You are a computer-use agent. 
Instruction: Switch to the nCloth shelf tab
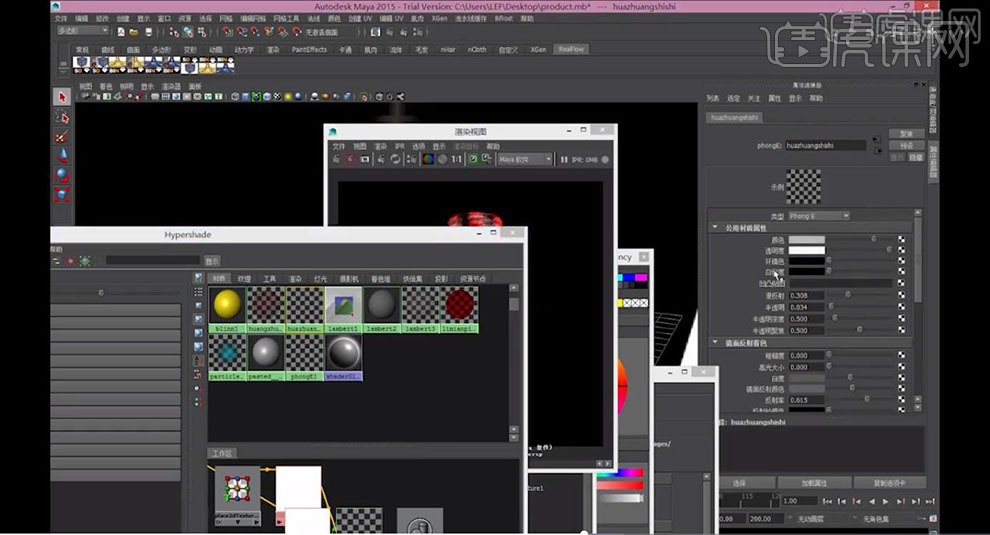coord(477,50)
